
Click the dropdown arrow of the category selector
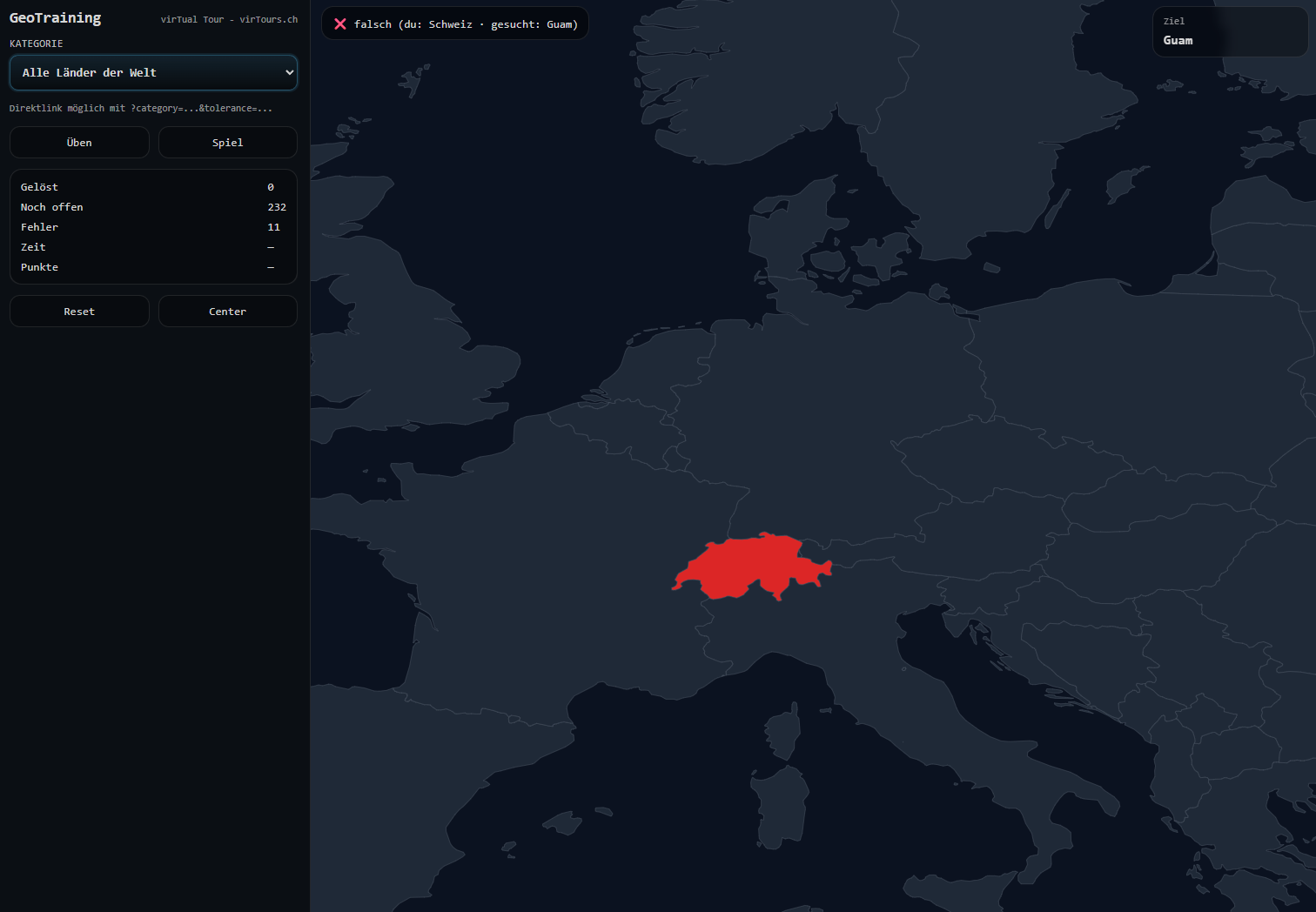coord(289,73)
